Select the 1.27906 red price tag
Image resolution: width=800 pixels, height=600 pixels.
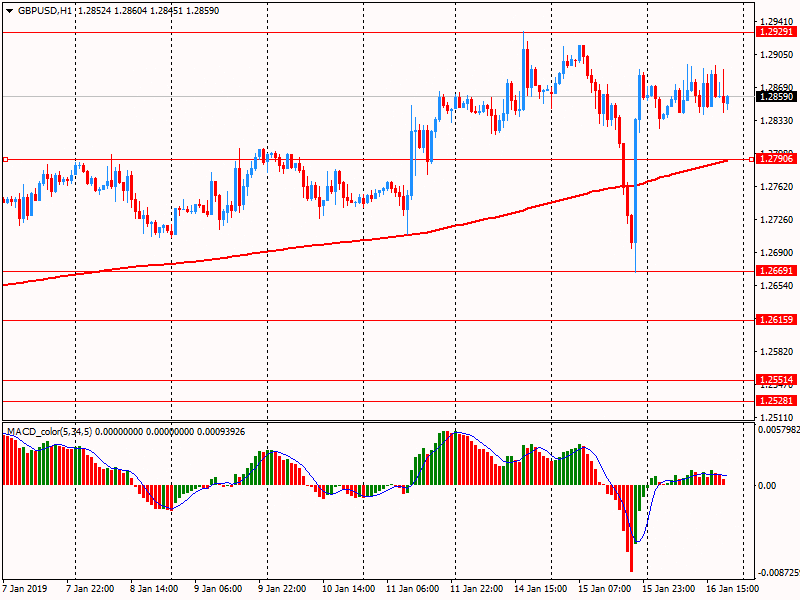tap(776, 159)
